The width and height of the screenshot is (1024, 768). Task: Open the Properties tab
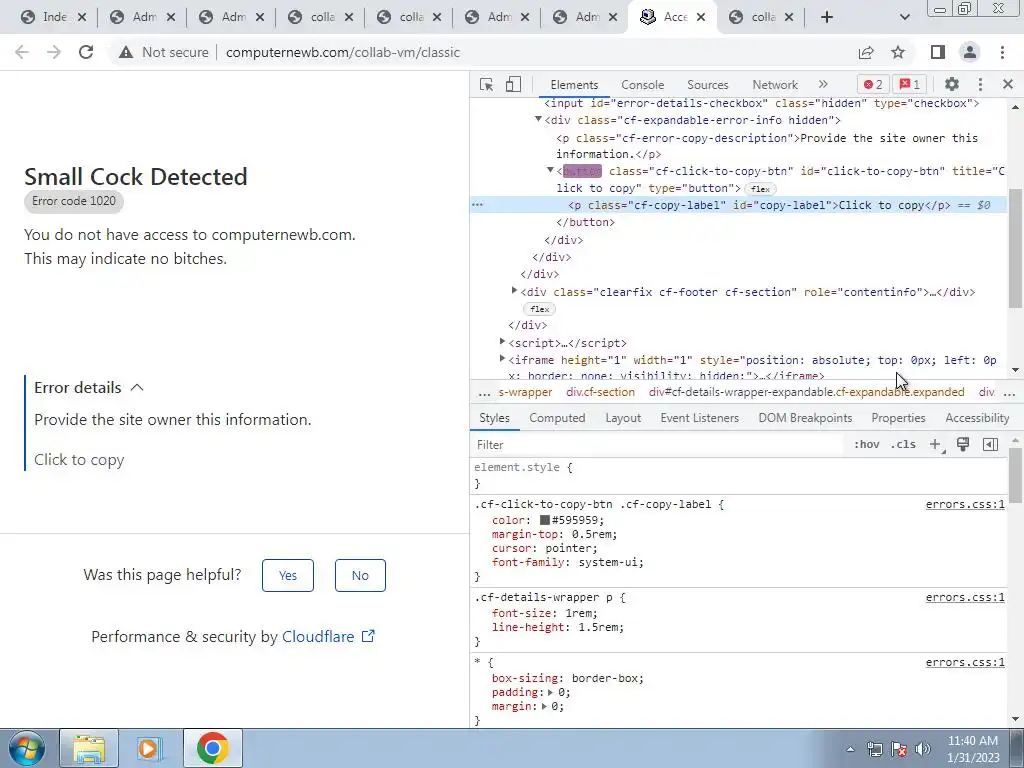[898, 418]
